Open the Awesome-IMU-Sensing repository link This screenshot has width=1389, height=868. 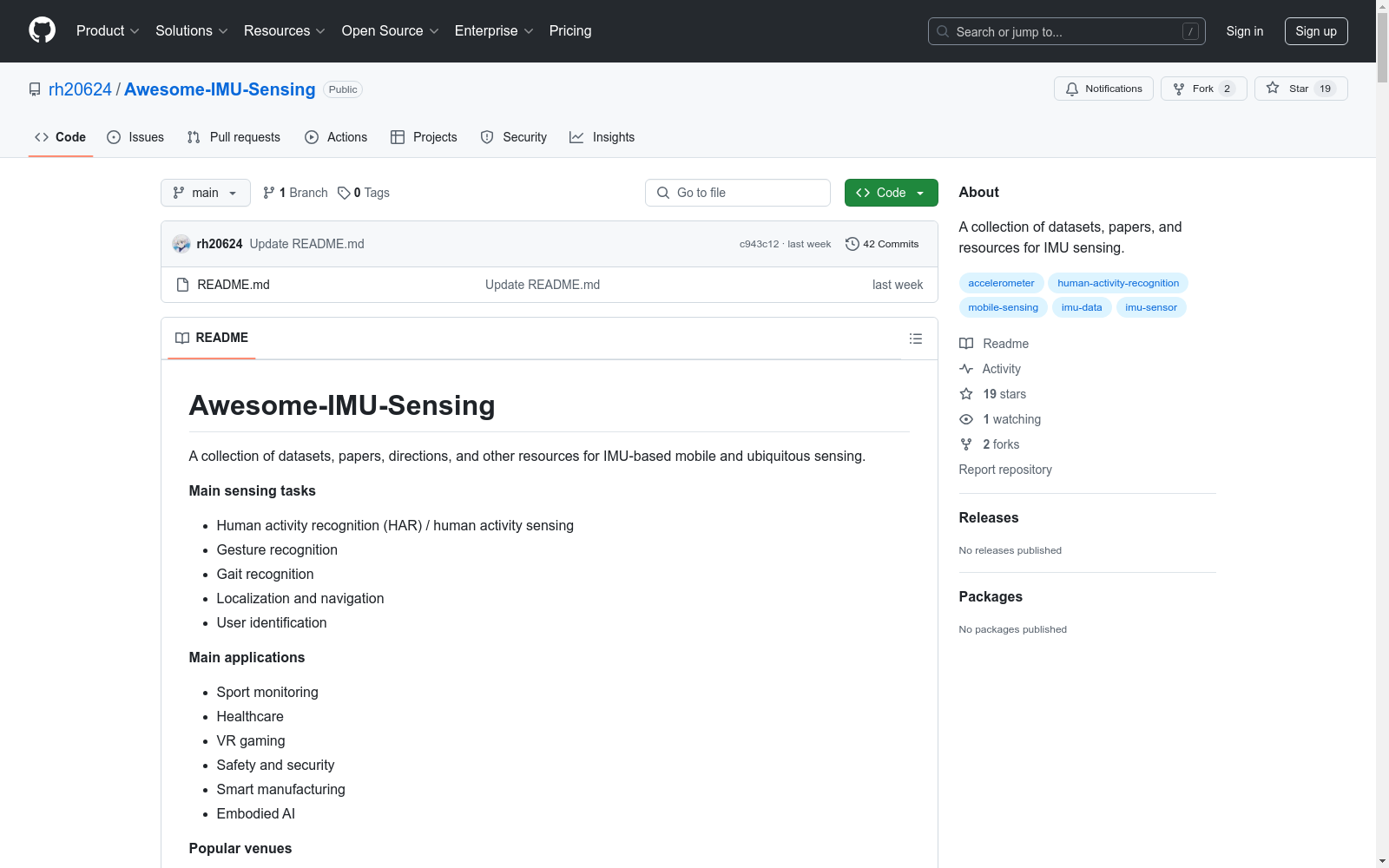click(x=220, y=89)
